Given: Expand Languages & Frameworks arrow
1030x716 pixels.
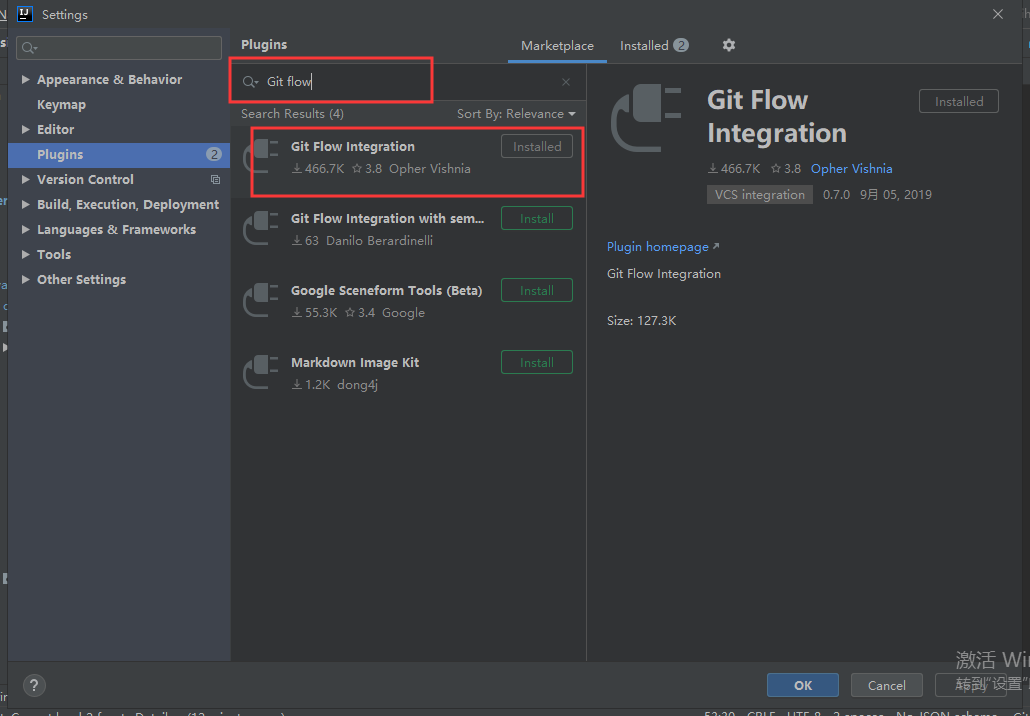Looking at the screenshot, I should pos(26,229).
